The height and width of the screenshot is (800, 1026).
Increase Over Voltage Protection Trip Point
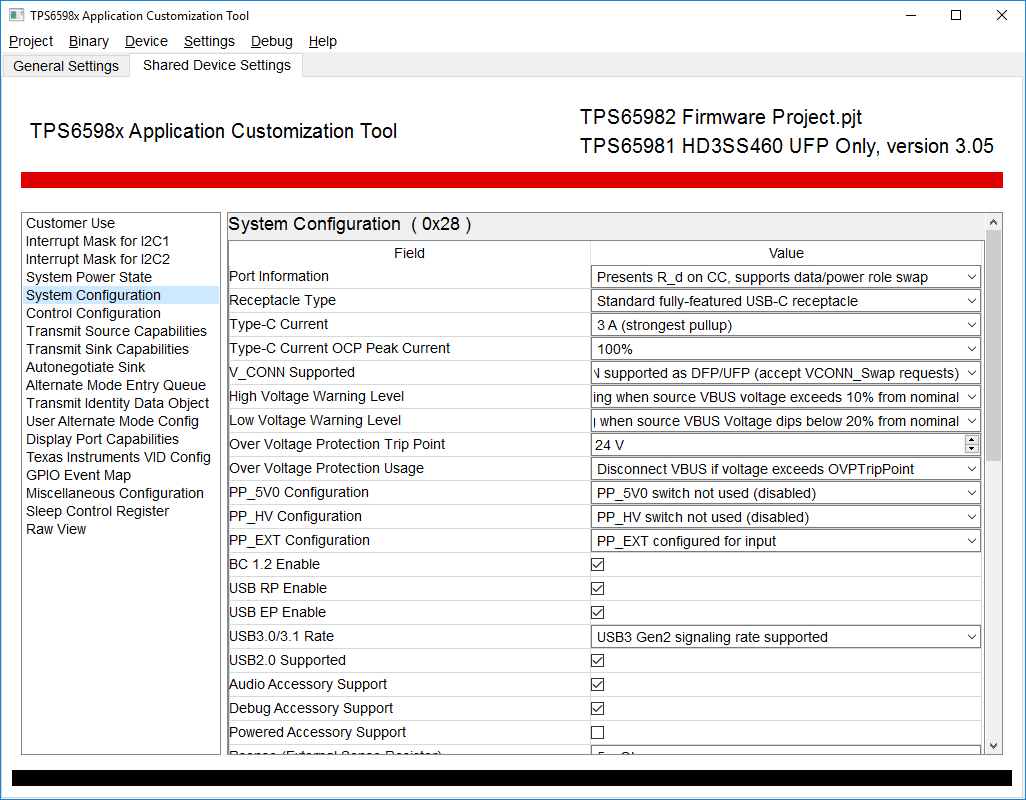point(972,440)
